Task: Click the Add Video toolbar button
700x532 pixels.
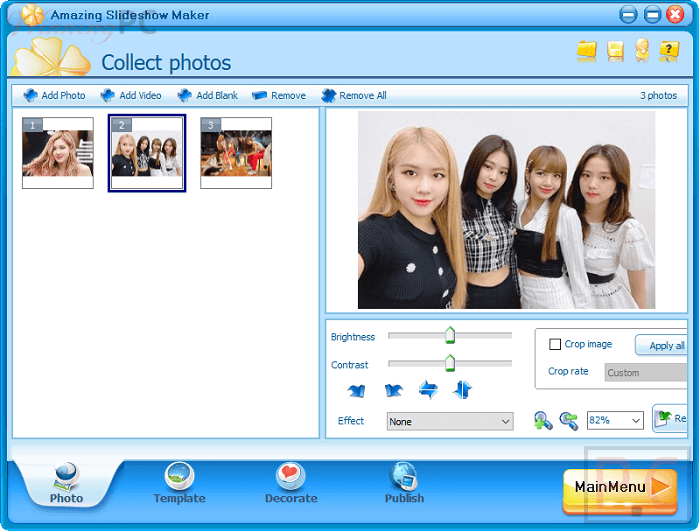Action: (x=131, y=96)
